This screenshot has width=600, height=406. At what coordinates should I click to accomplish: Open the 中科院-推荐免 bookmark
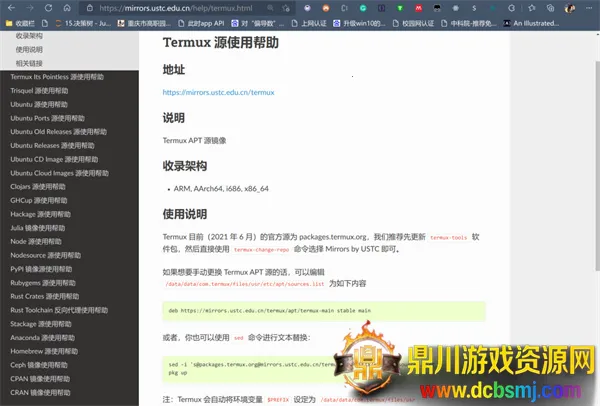coord(469,23)
